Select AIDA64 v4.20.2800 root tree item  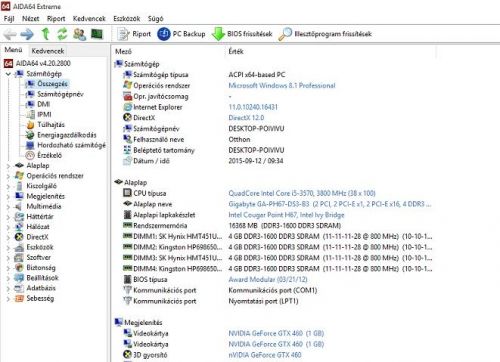43,63
